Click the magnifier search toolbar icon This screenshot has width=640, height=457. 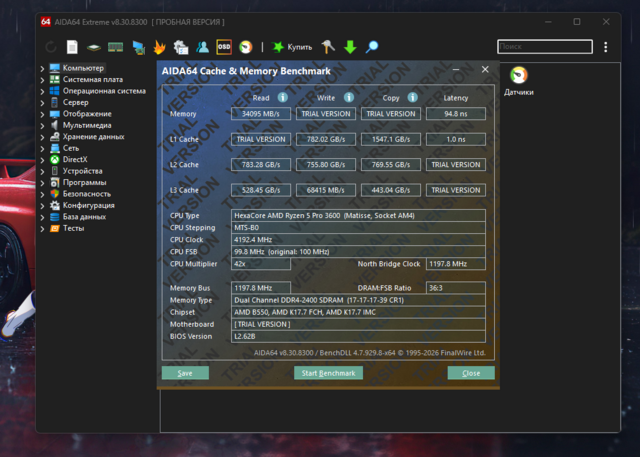coord(372,47)
